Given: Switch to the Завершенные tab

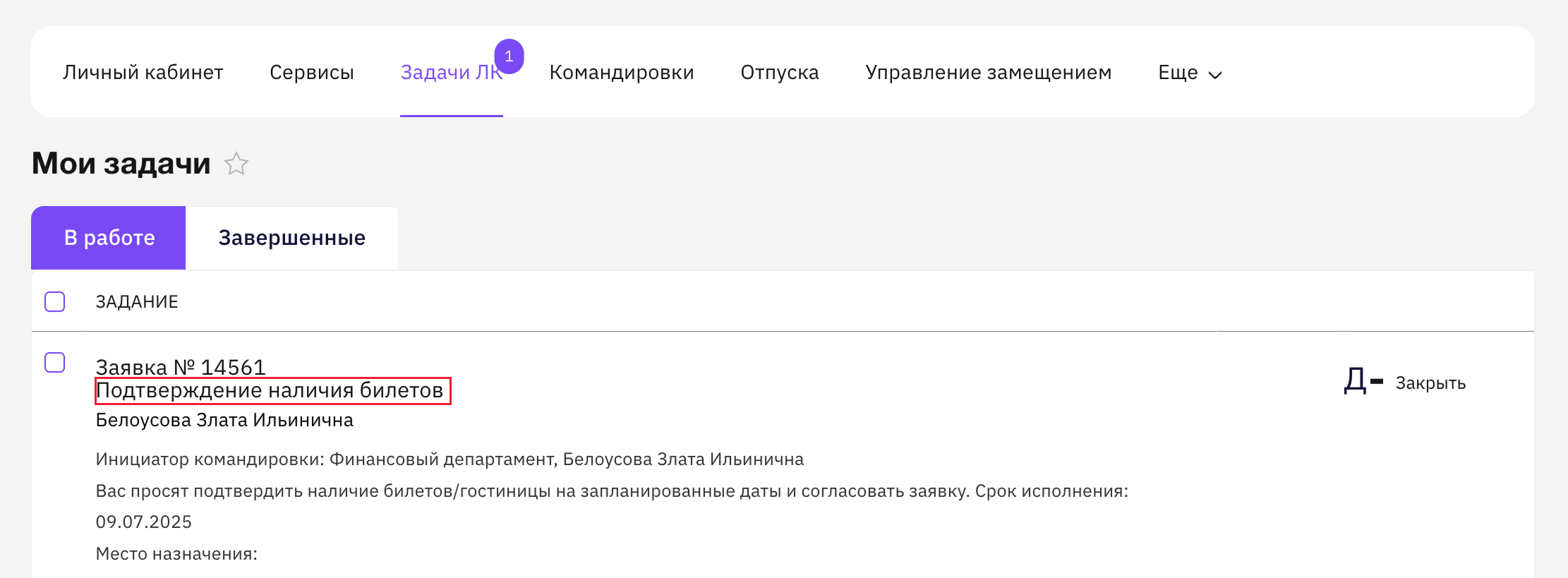Looking at the screenshot, I should click(291, 238).
